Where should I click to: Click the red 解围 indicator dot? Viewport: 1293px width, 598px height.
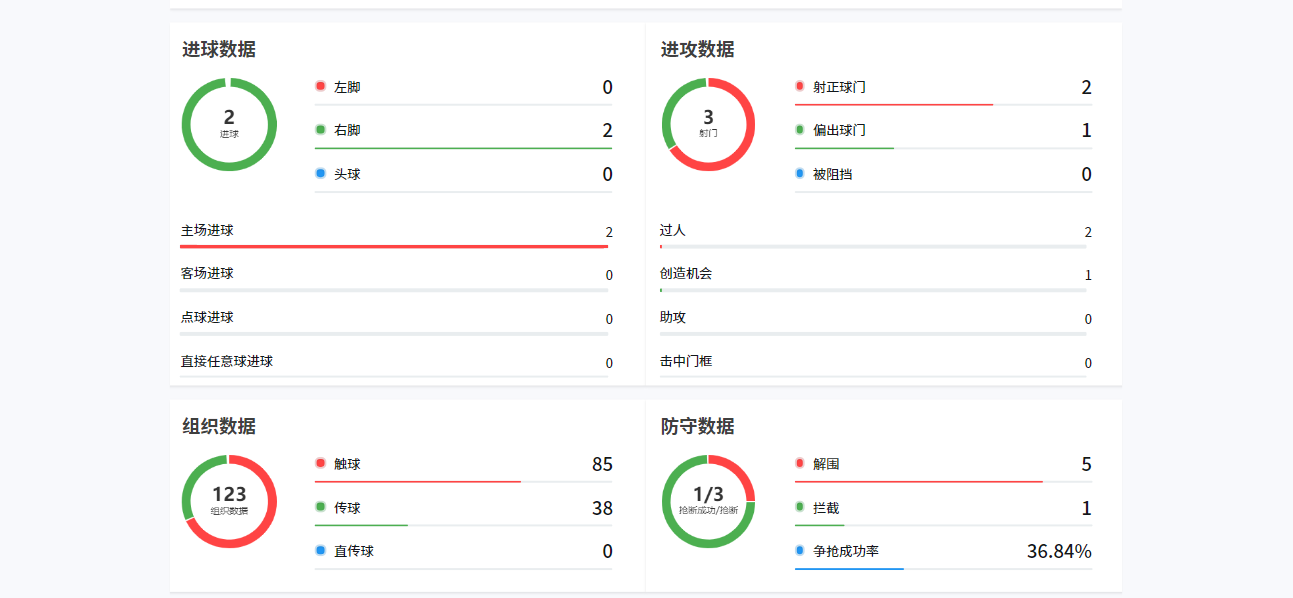tap(800, 464)
